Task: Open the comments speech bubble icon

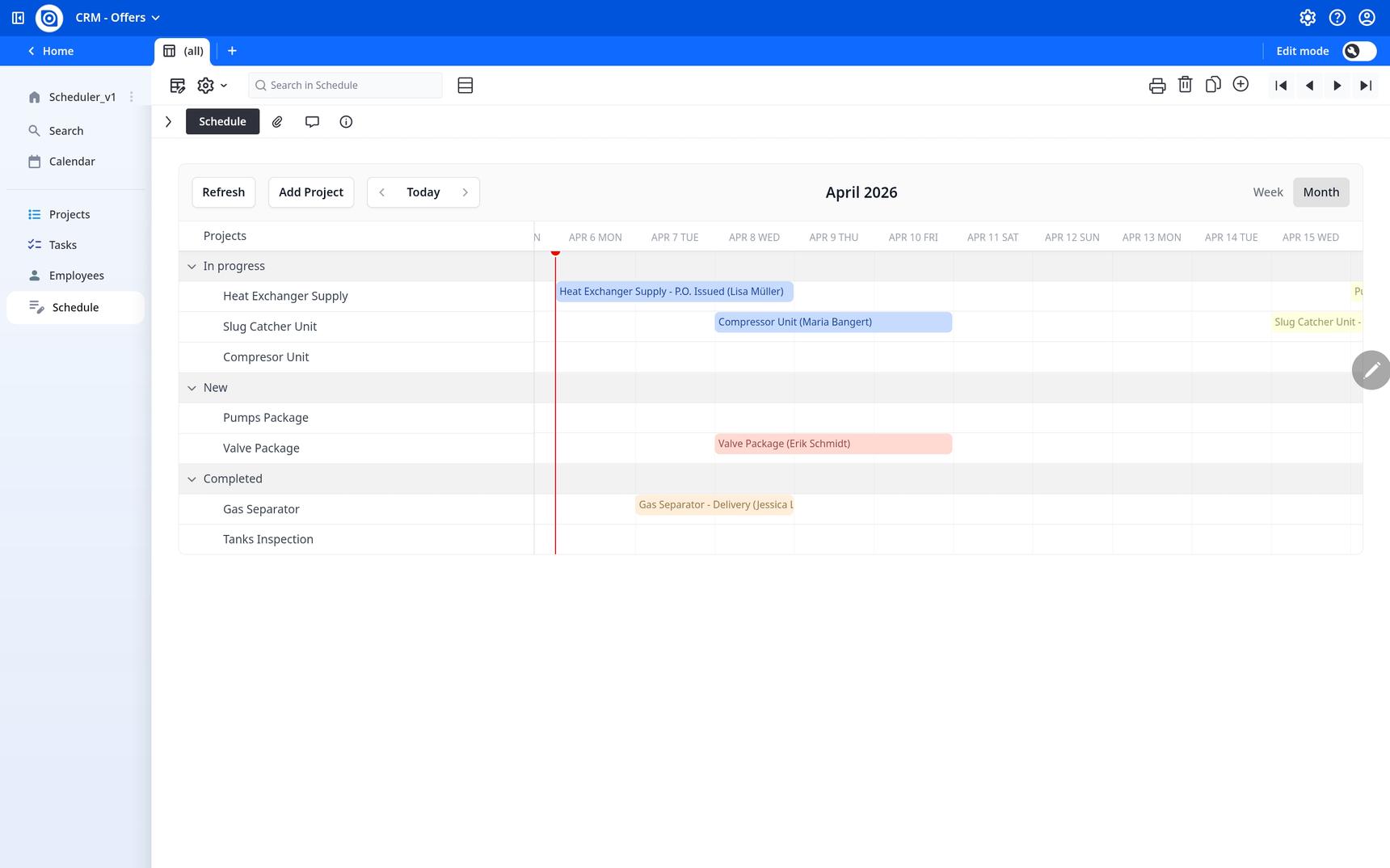Action: (x=312, y=122)
